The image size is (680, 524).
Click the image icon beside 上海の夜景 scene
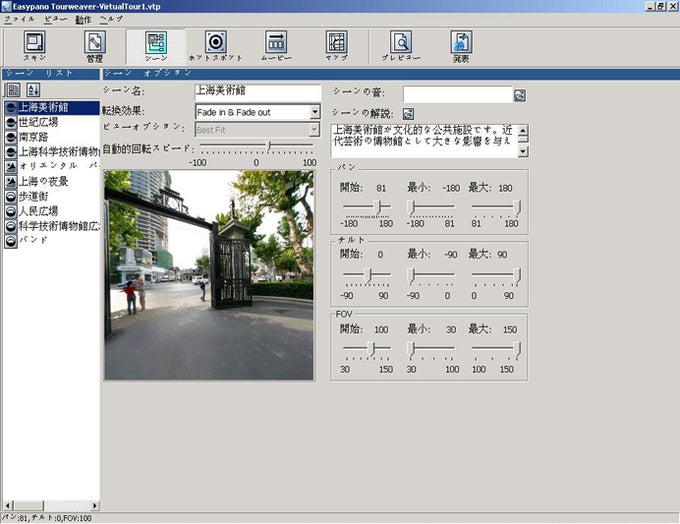click(11, 182)
